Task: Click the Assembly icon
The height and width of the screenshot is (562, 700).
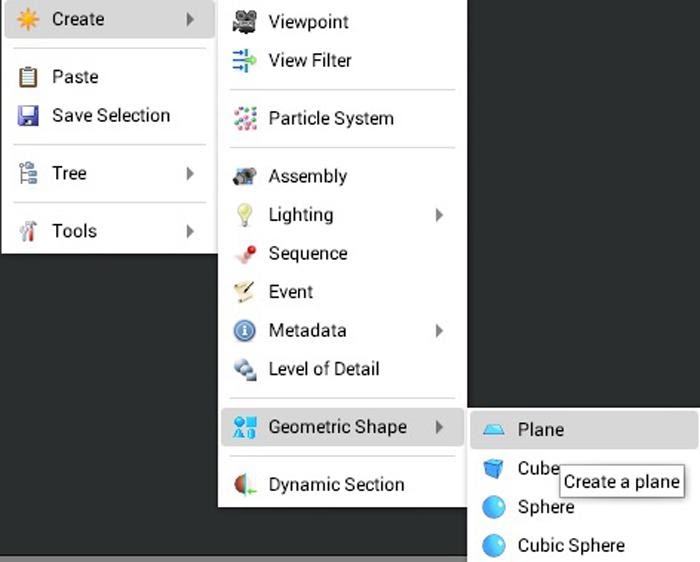Action: (245, 176)
